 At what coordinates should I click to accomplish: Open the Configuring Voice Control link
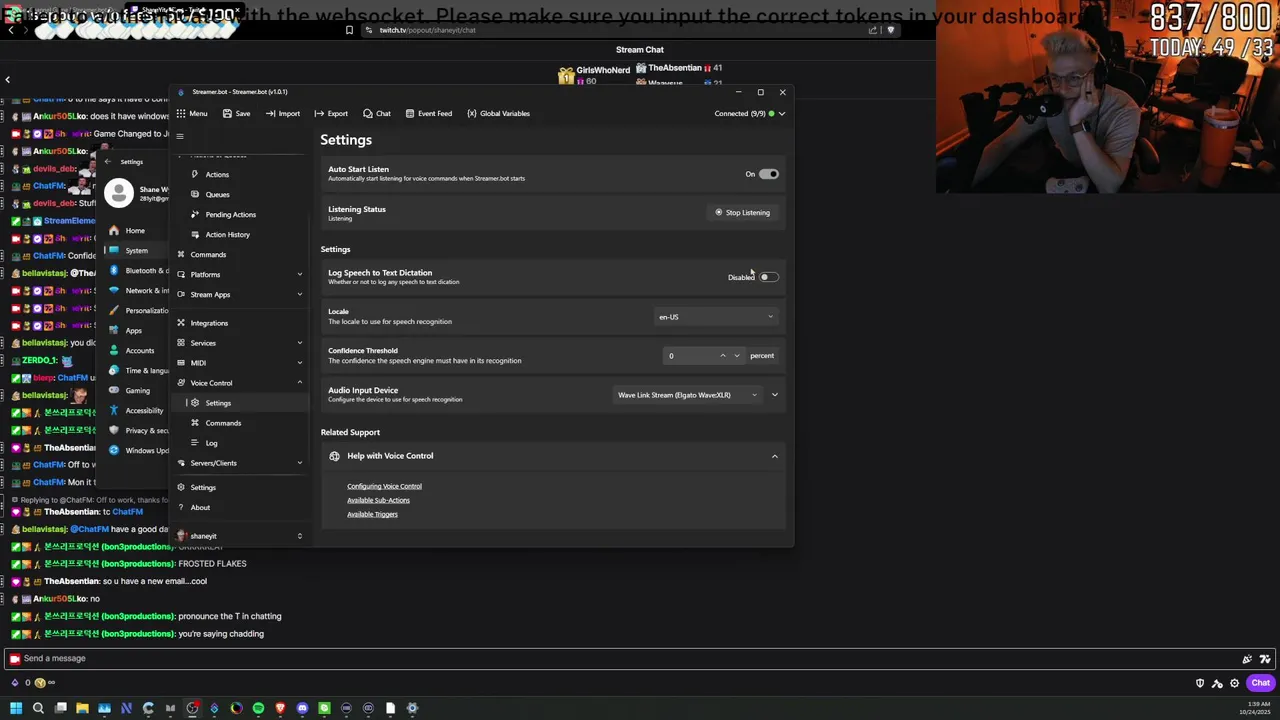[384, 486]
